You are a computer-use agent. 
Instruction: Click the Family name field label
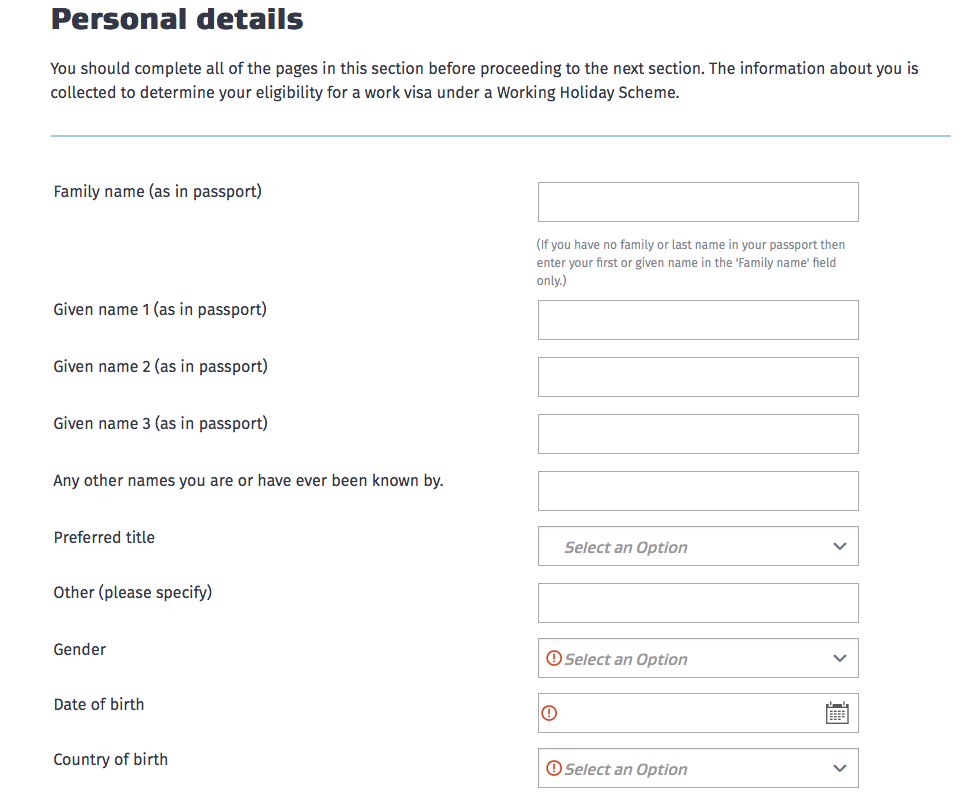[158, 191]
